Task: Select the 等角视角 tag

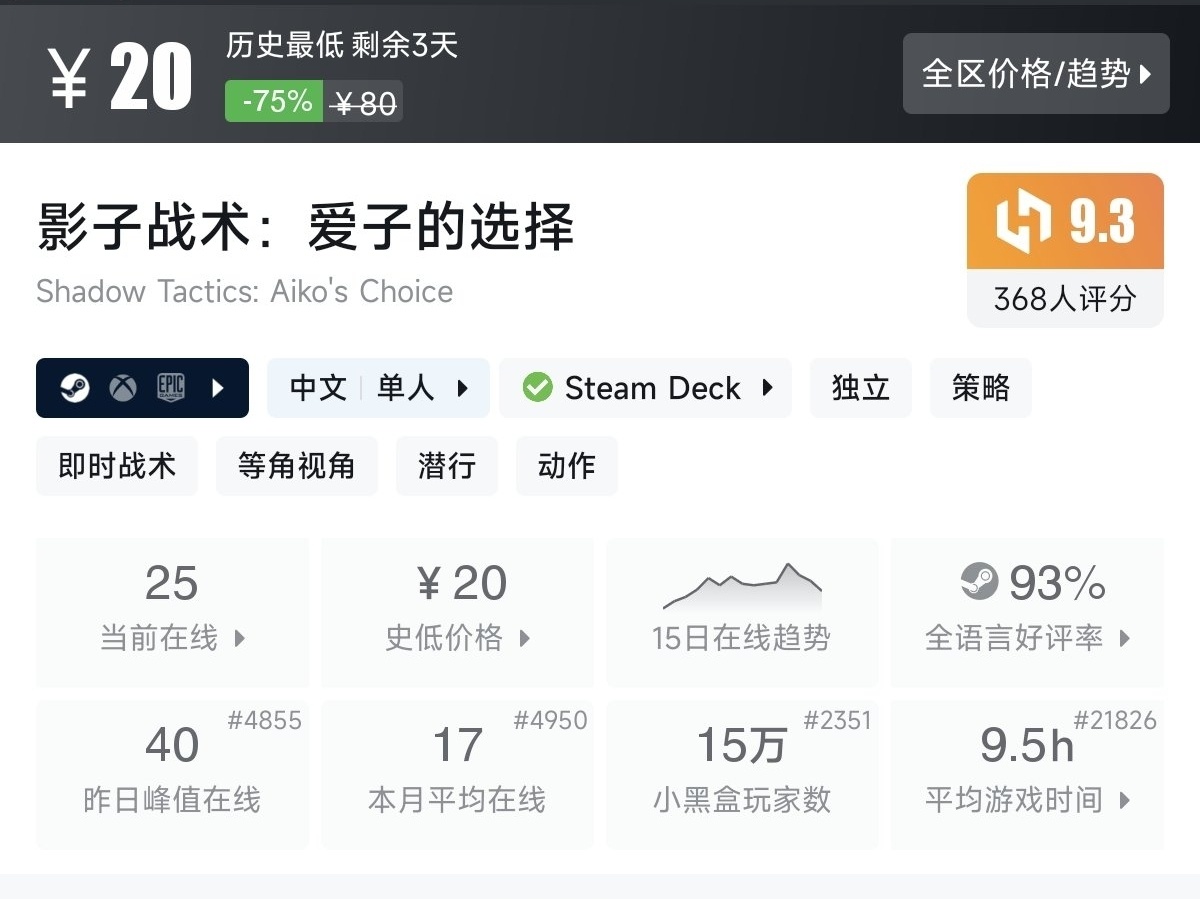Action: coord(296,466)
